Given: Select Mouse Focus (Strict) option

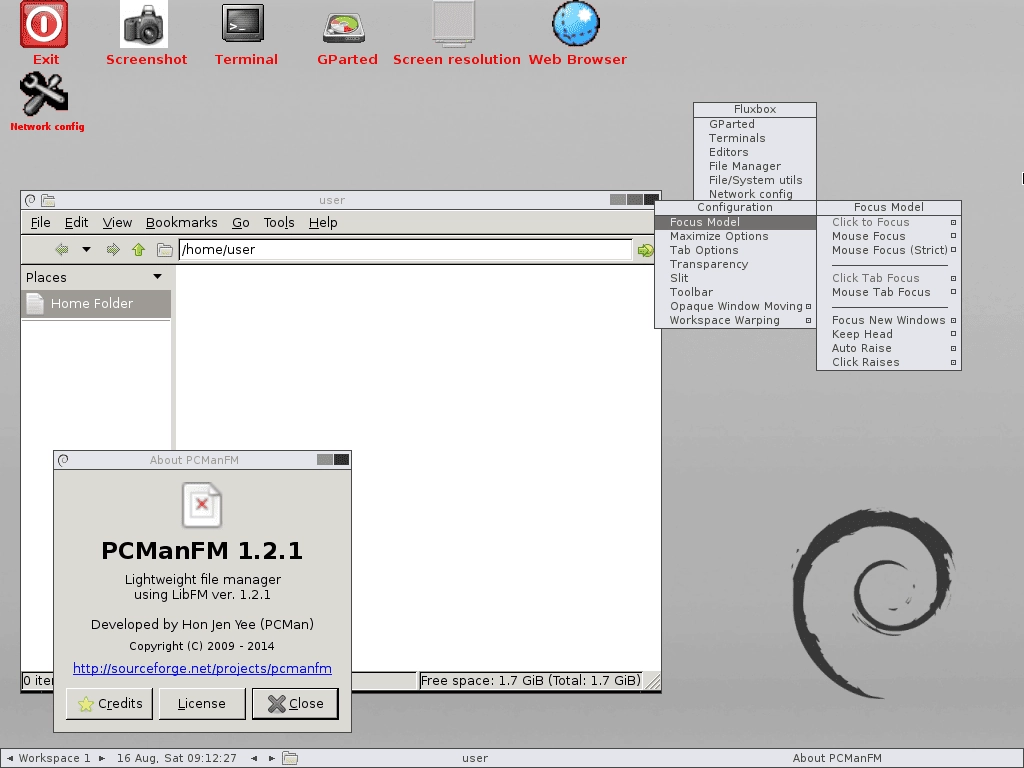Looking at the screenshot, I should tap(889, 250).
